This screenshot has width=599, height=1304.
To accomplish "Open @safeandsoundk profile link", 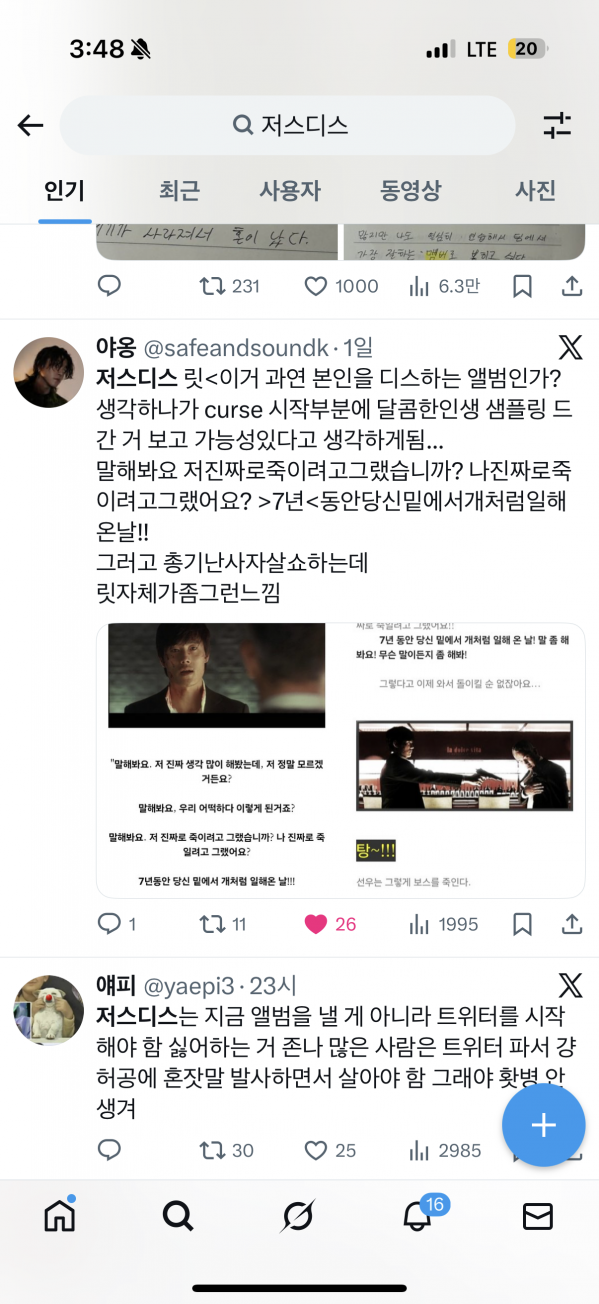I will pyautogui.click(x=237, y=348).
